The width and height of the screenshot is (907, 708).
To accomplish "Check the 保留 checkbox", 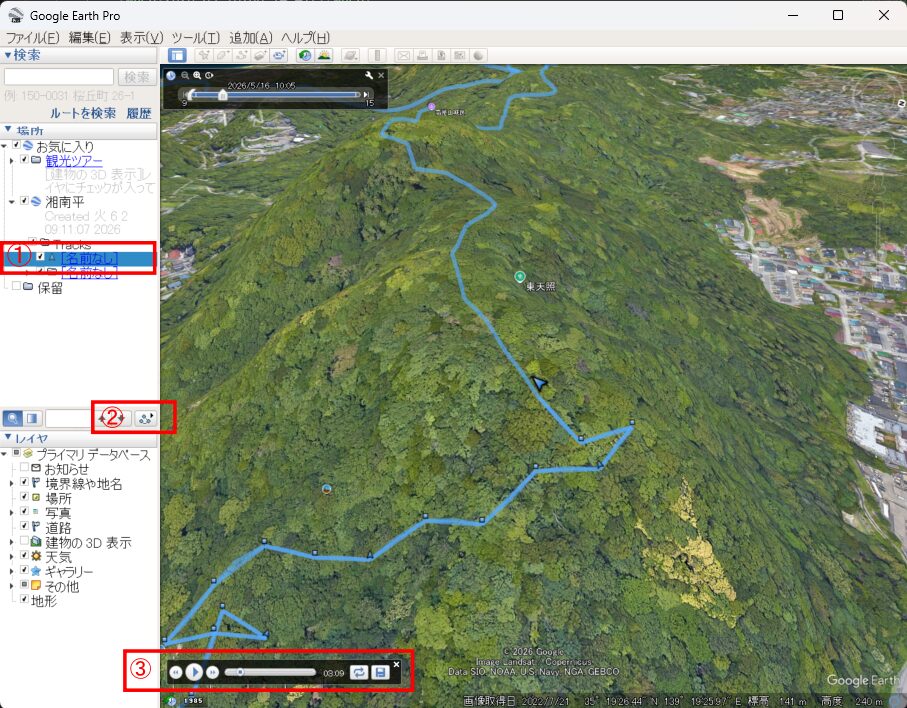I will point(17,286).
